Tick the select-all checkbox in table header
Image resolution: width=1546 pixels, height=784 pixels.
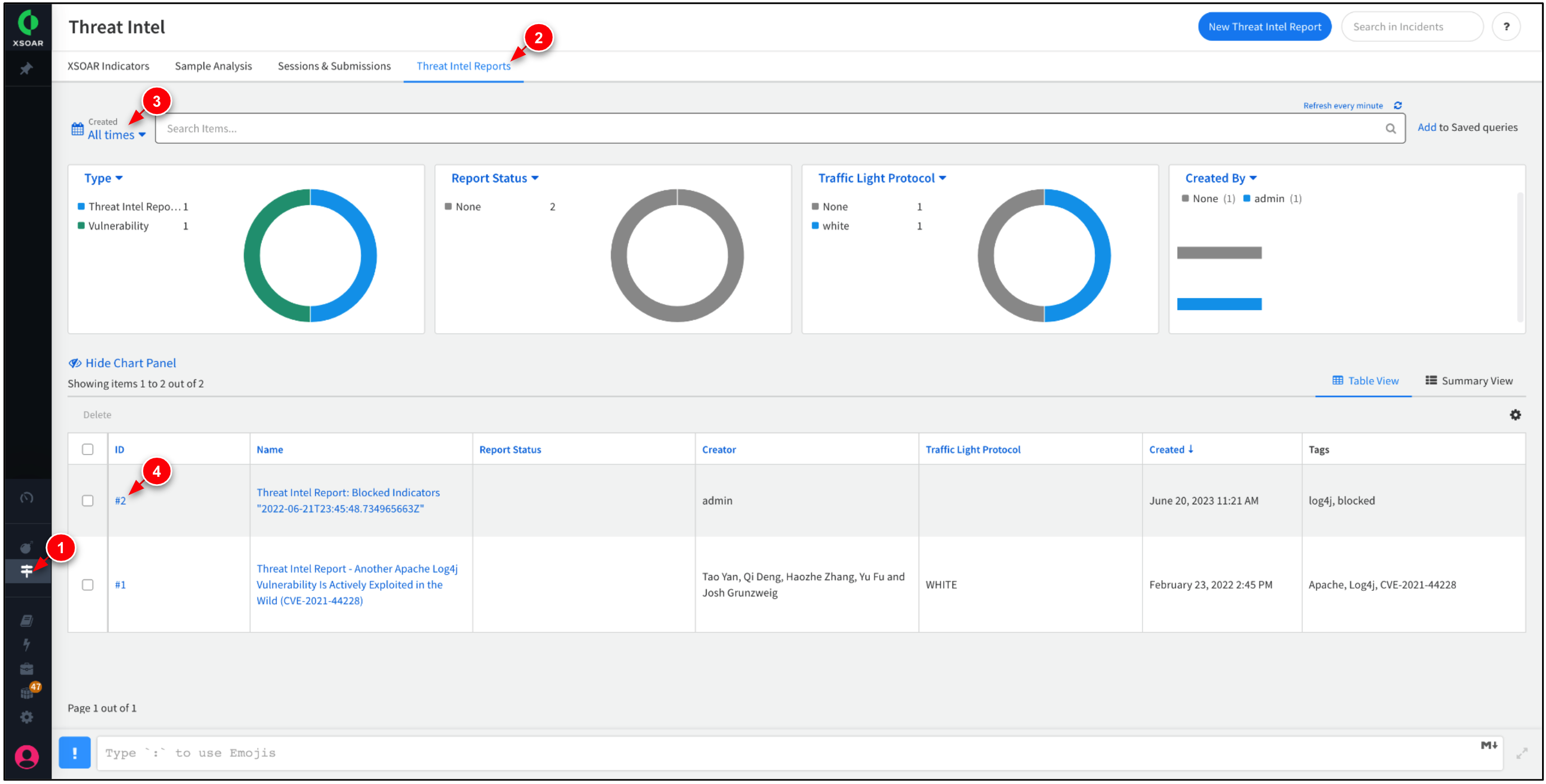coord(88,450)
